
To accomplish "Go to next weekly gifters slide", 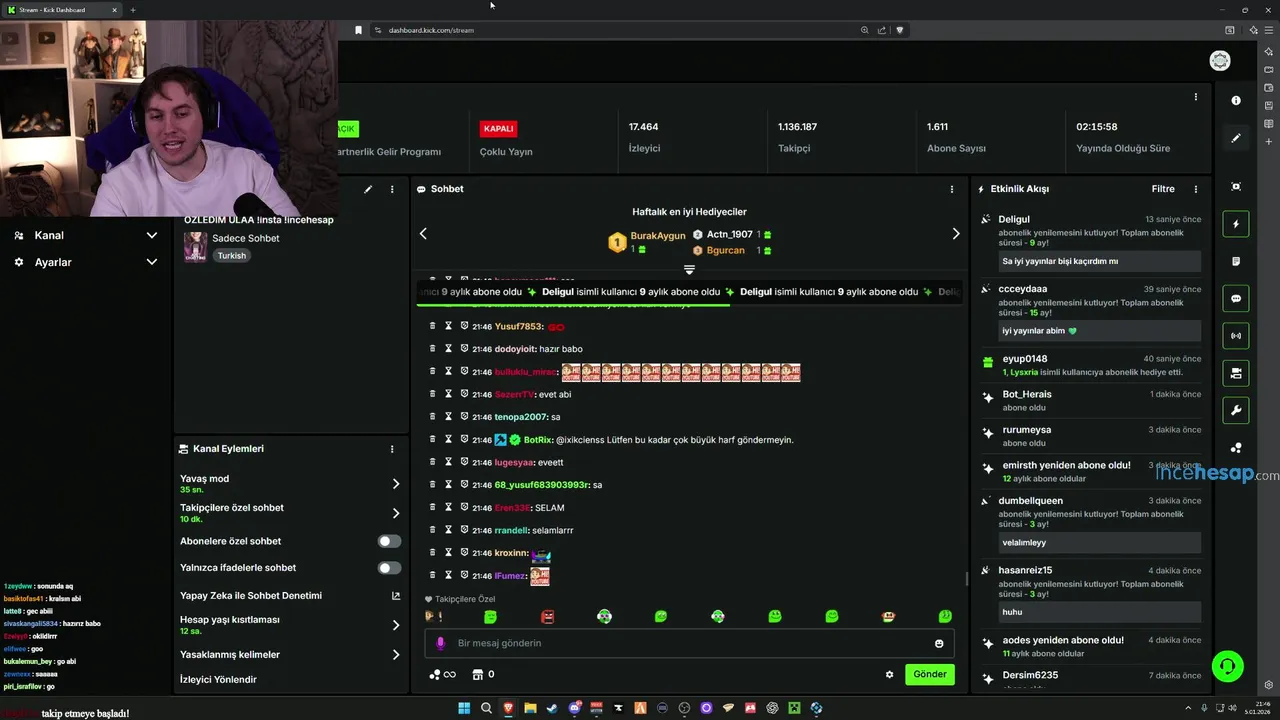I will click(955, 233).
